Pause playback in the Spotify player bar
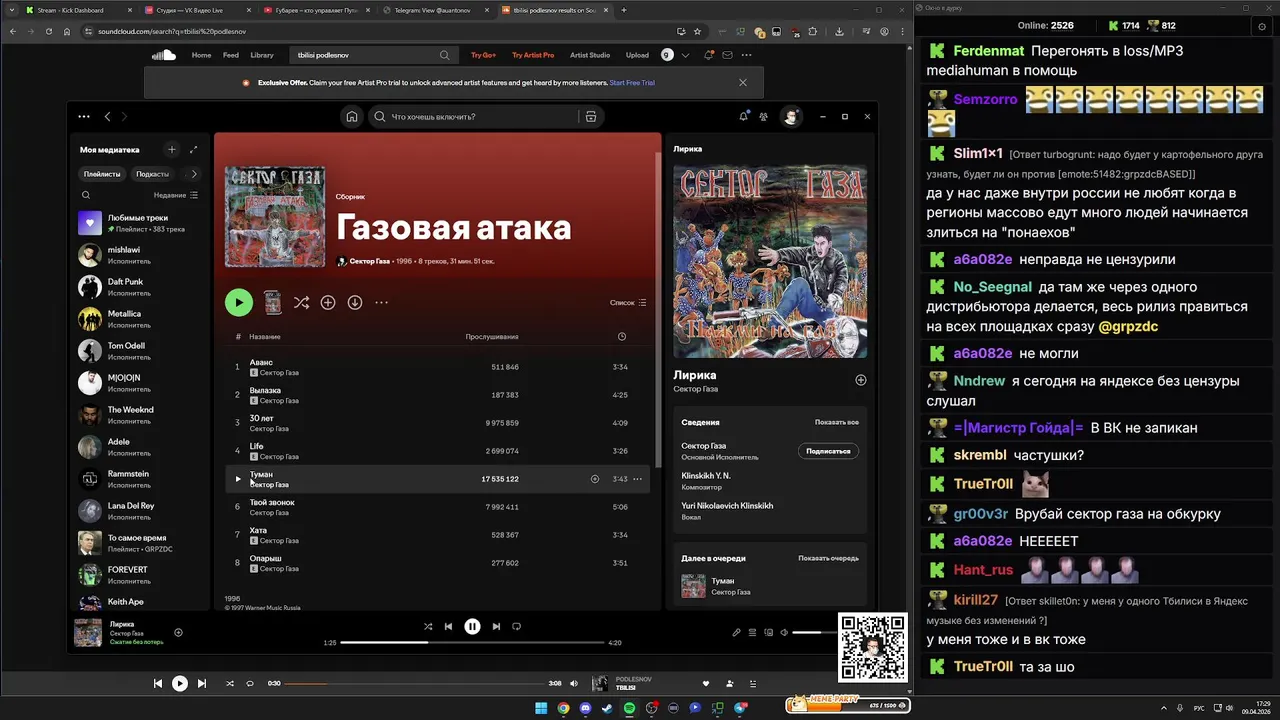This screenshot has height=720, width=1280. [472, 626]
